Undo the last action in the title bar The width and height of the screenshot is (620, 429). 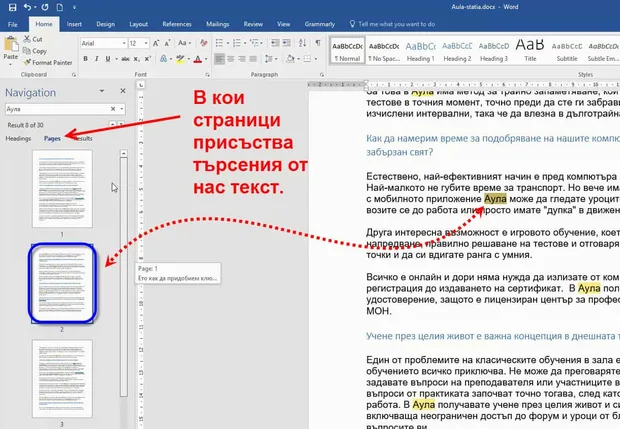pos(27,7)
